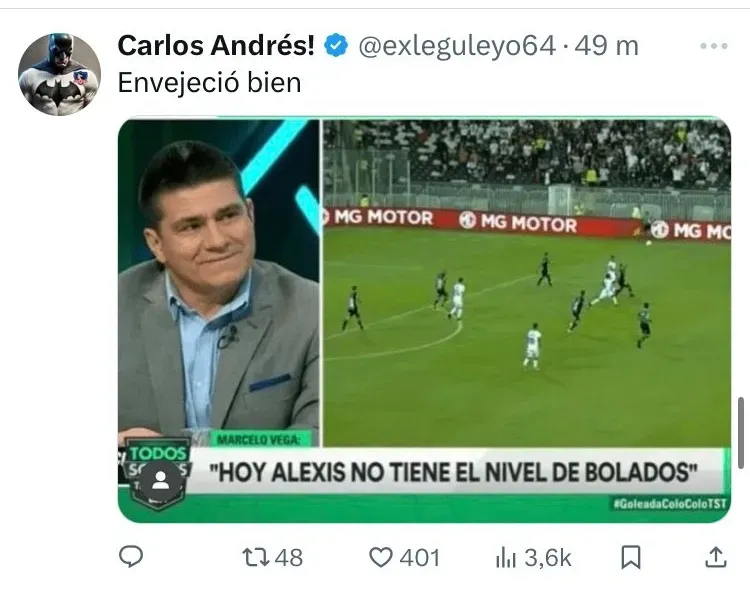750x592 pixels.
Task: Like the tweet using the heart icon
Action: click(381, 557)
